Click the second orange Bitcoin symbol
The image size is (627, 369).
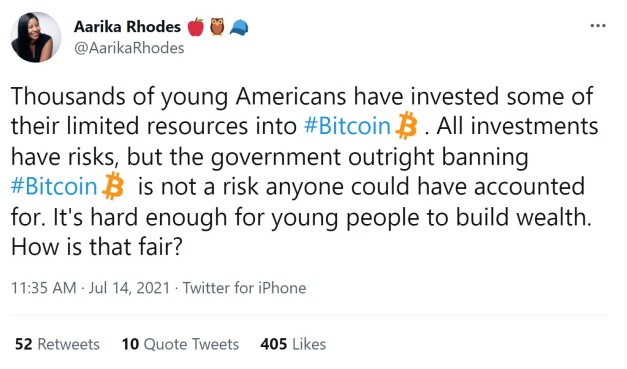coord(113,186)
